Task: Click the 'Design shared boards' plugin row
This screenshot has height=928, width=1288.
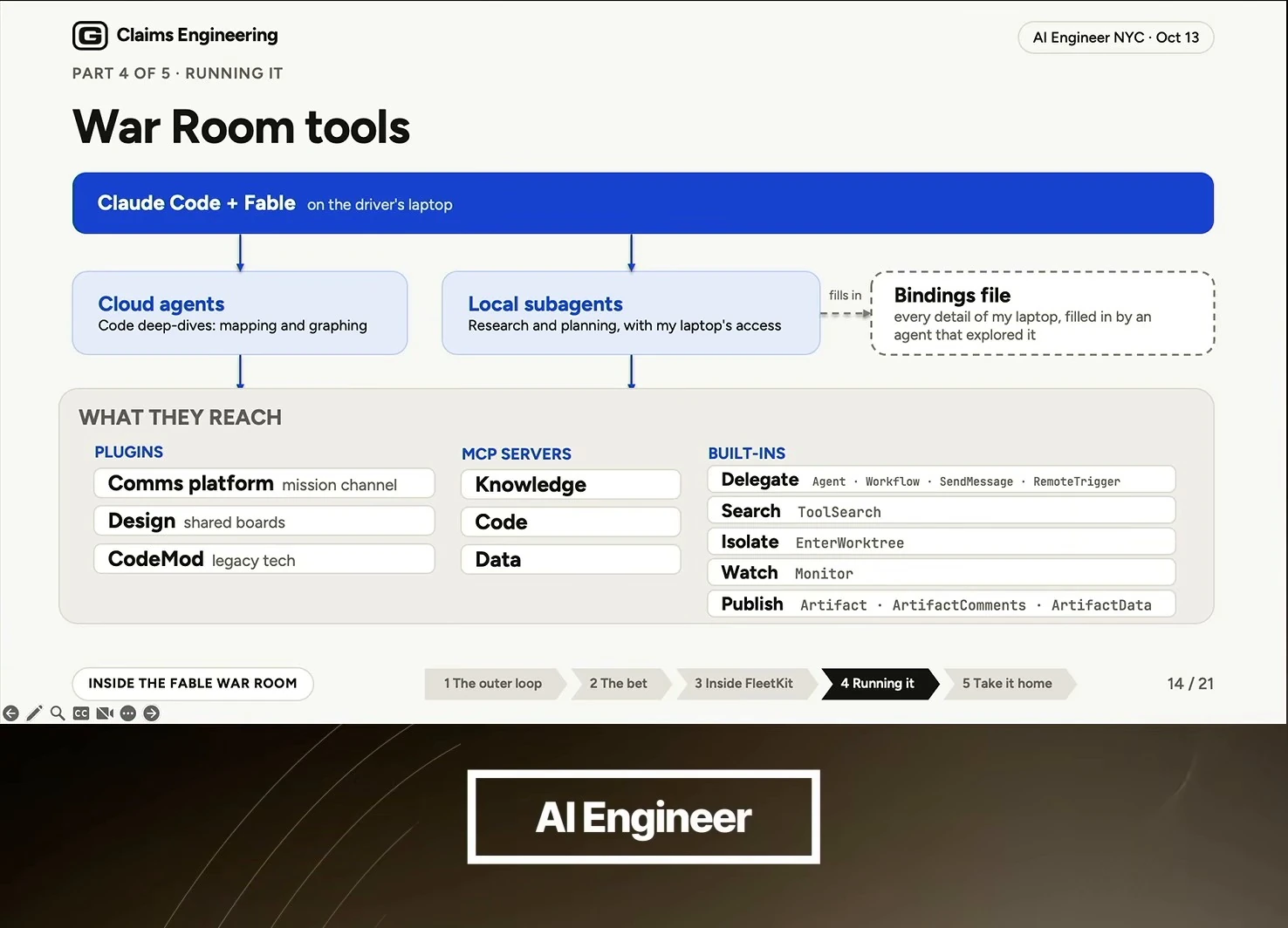Action: [x=264, y=521]
